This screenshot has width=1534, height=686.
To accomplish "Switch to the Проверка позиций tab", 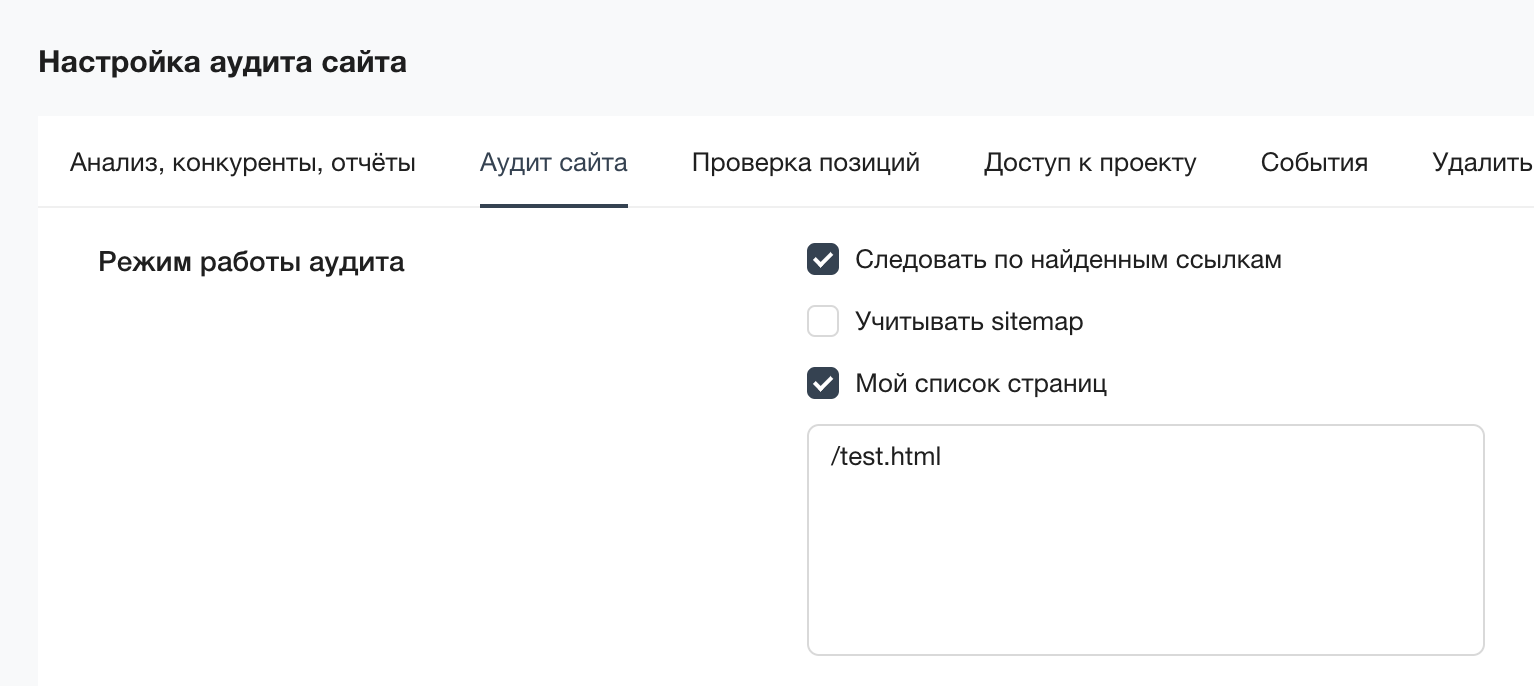I will pos(806,163).
